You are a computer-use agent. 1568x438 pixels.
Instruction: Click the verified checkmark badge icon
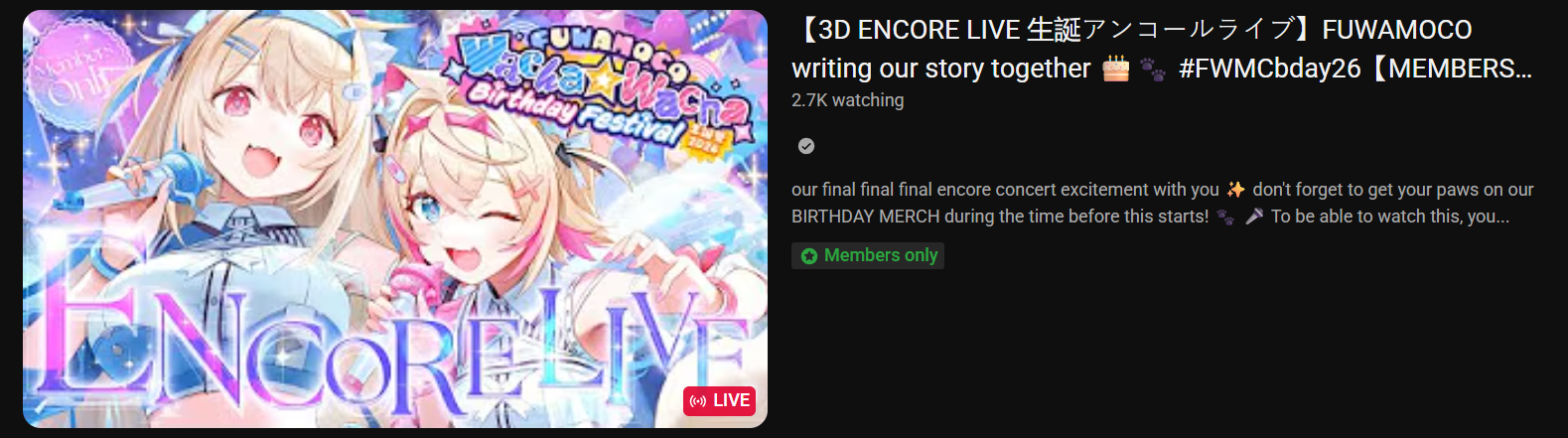click(806, 146)
